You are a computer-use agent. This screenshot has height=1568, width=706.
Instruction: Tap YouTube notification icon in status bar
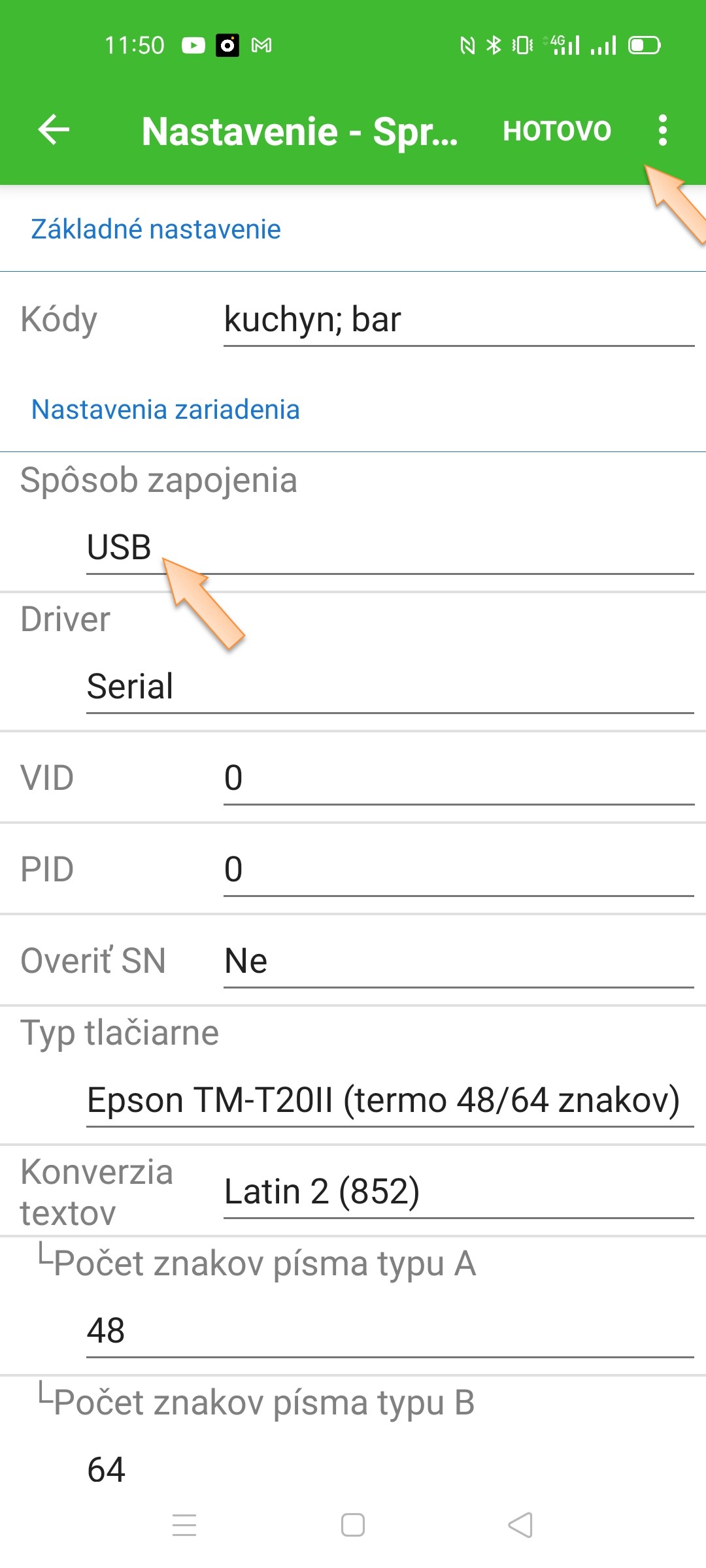coord(193,45)
